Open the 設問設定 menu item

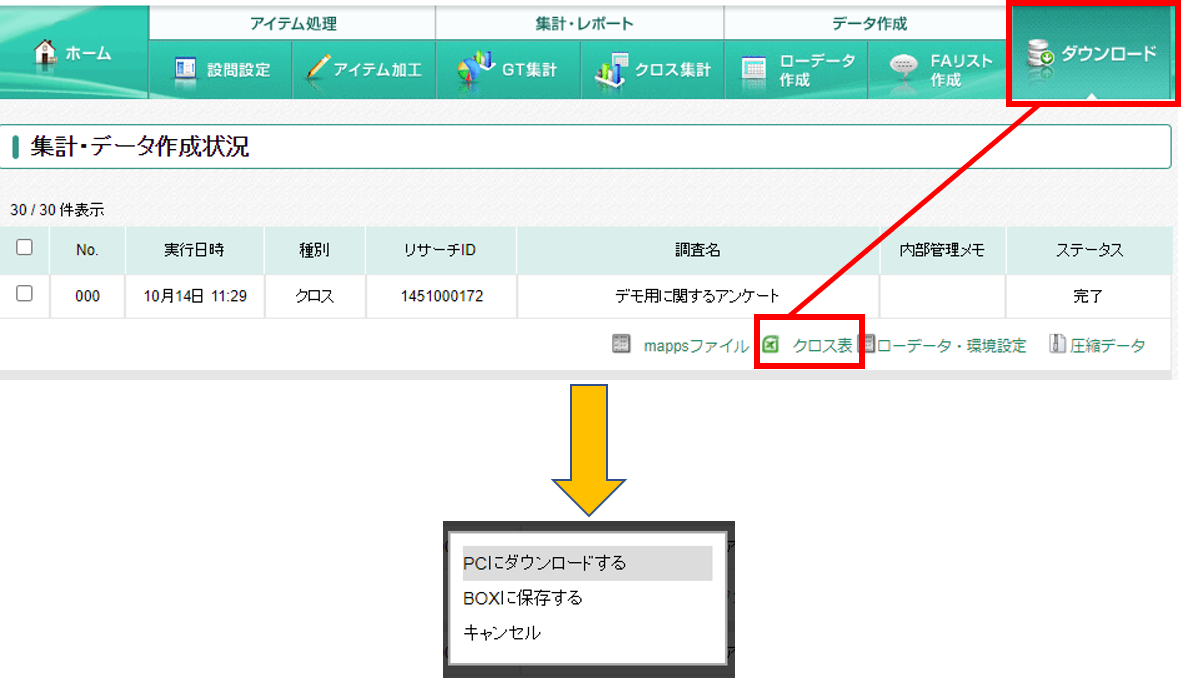221,69
